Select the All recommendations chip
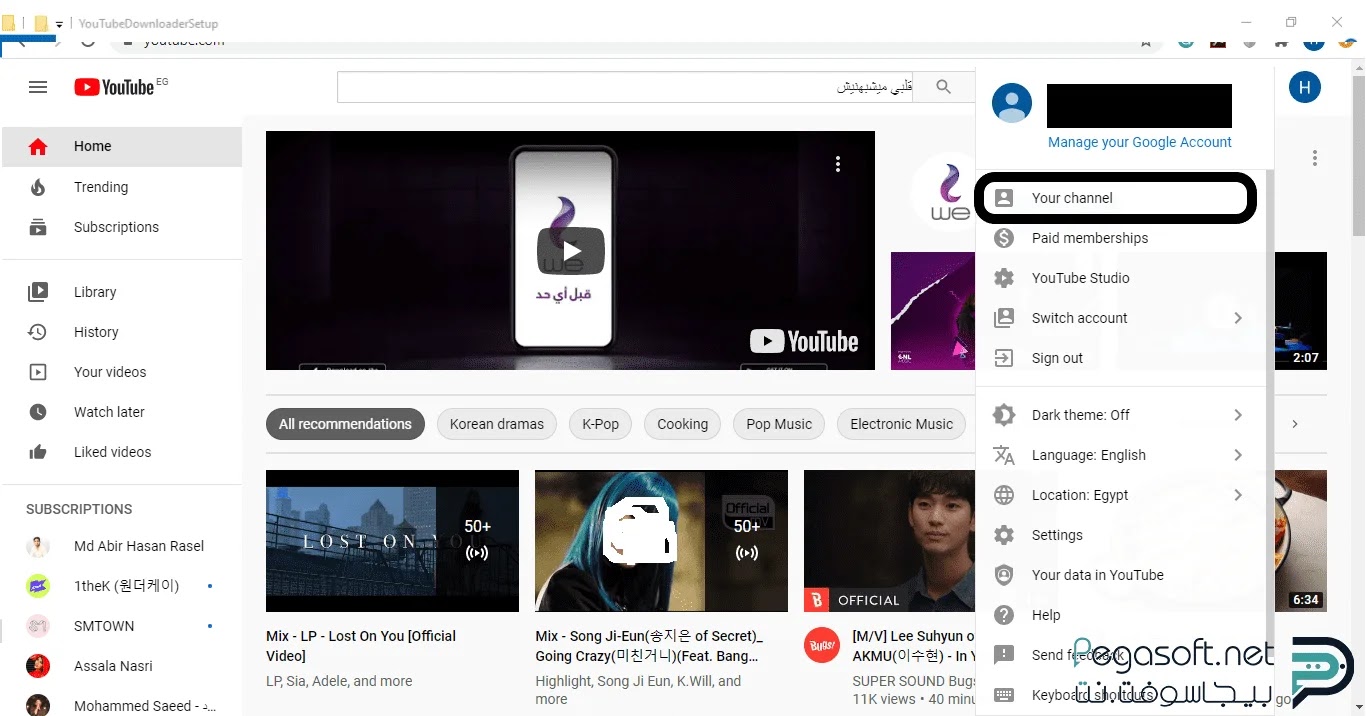1366x716 pixels. (x=345, y=424)
